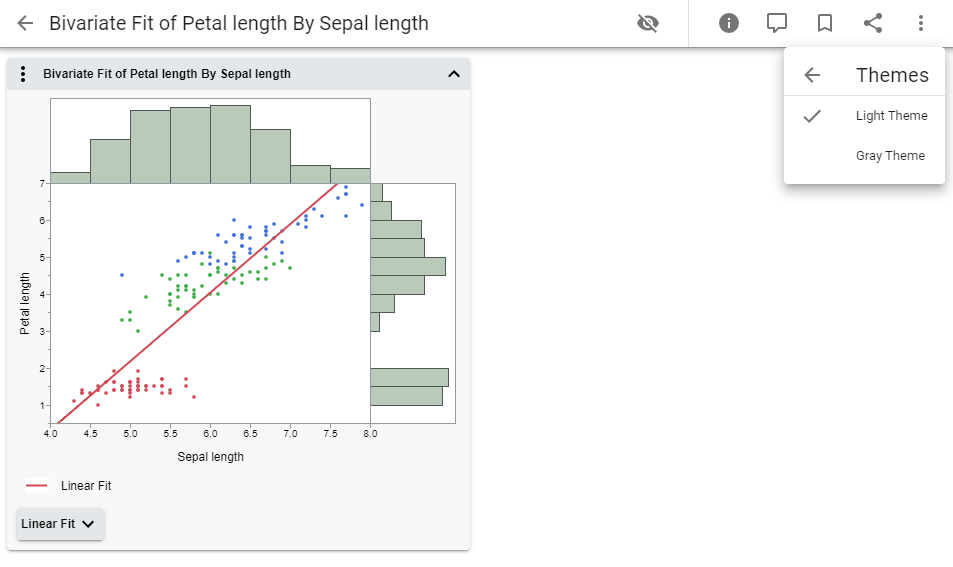The height and width of the screenshot is (567, 953).
Task: Click the Petal length axis label
Action: (25, 303)
